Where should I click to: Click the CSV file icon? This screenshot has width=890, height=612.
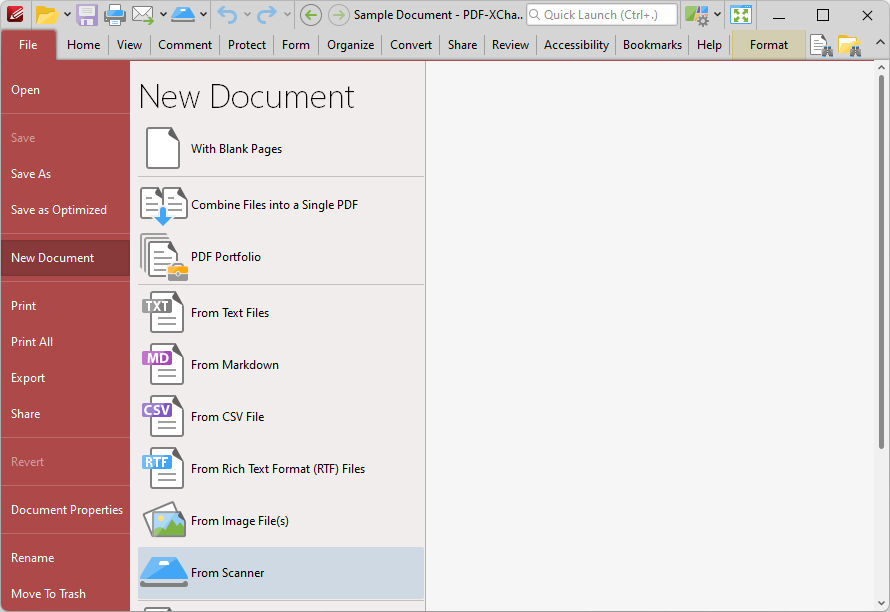(x=163, y=416)
